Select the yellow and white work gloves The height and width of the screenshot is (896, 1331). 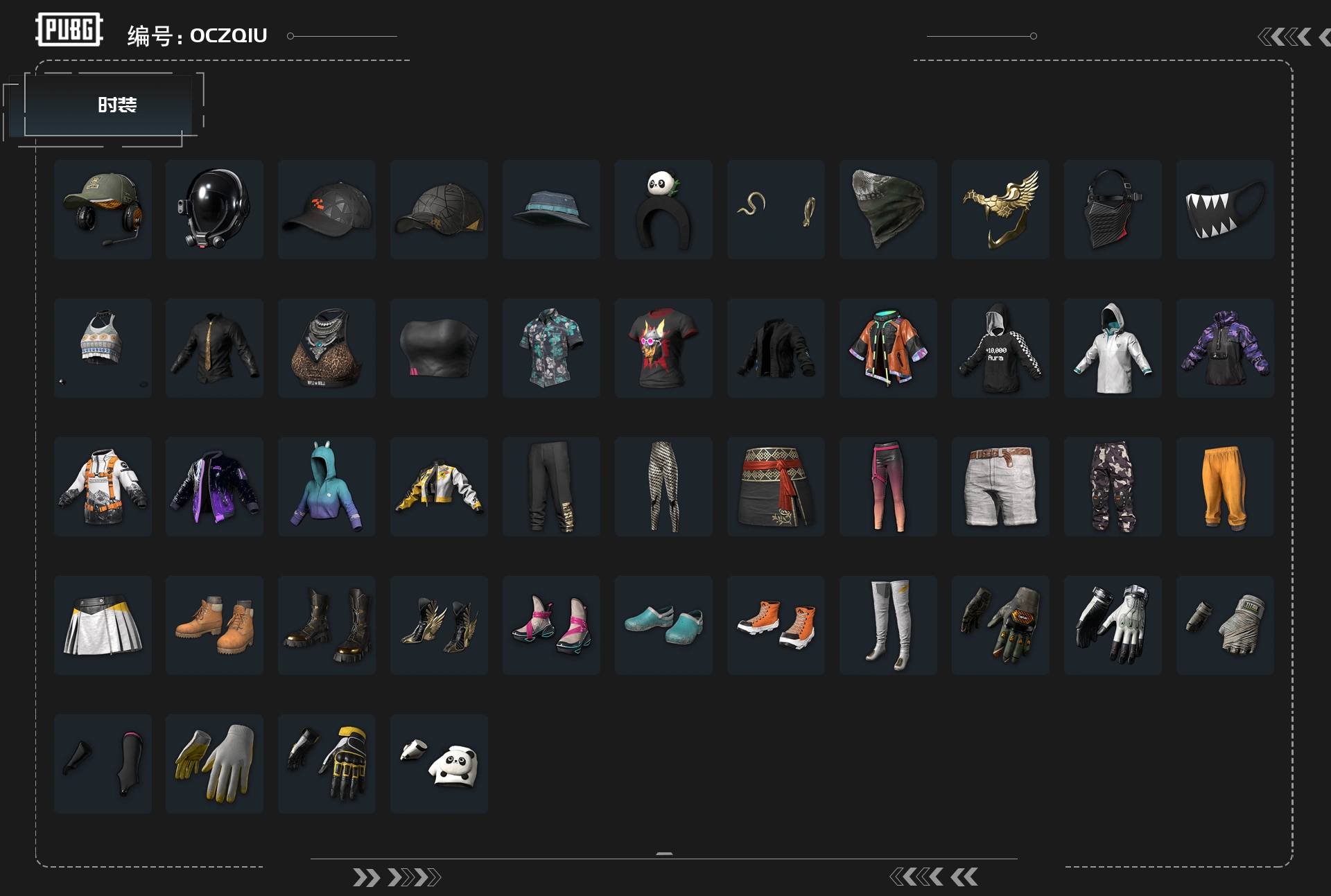pyautogui.click(x=215, y=764)
